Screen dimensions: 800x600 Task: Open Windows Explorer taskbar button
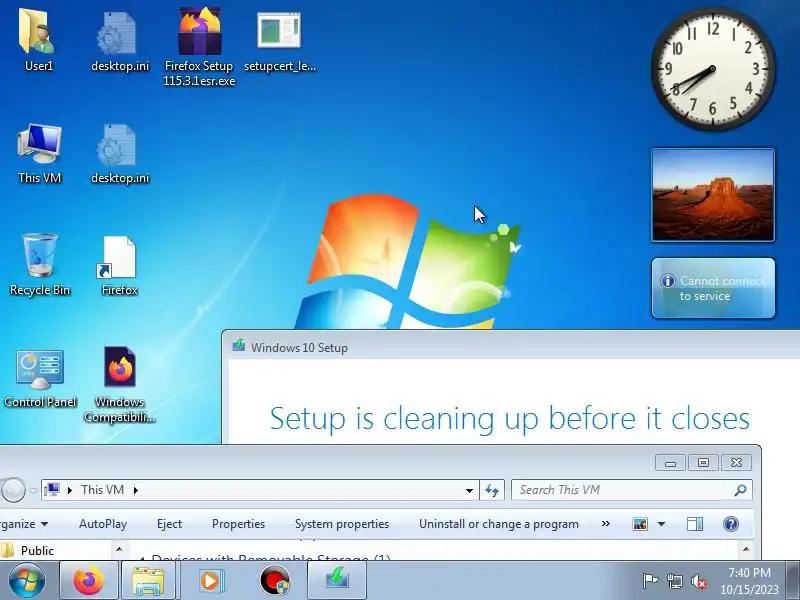(x=148, y=581)
